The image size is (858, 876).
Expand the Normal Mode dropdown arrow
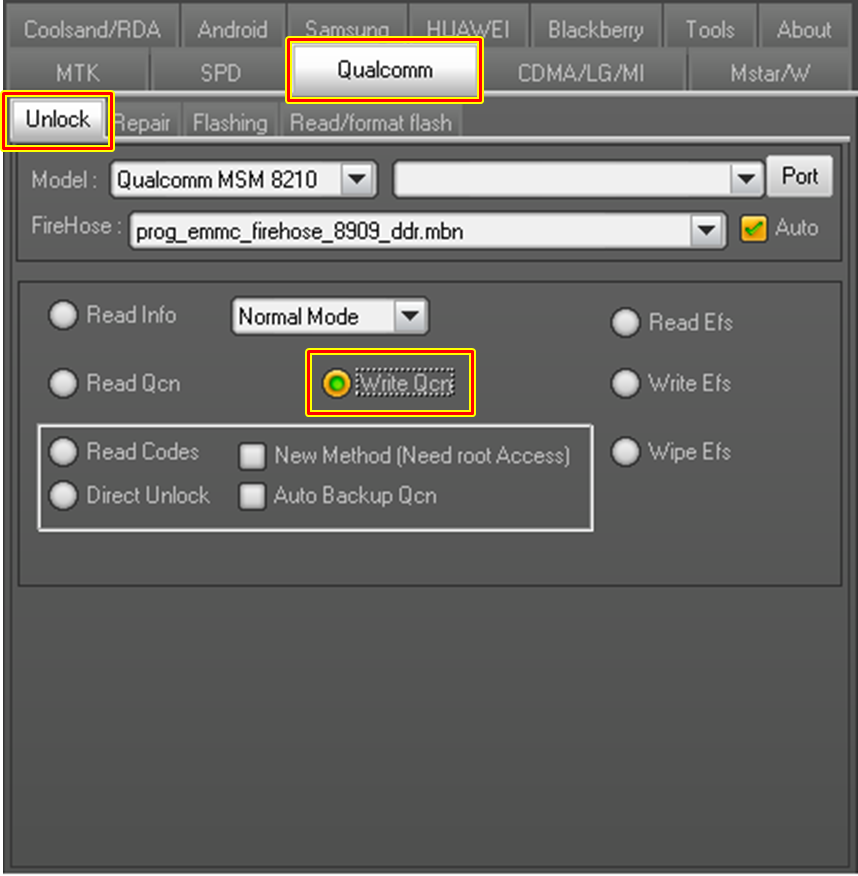point(410,316)
